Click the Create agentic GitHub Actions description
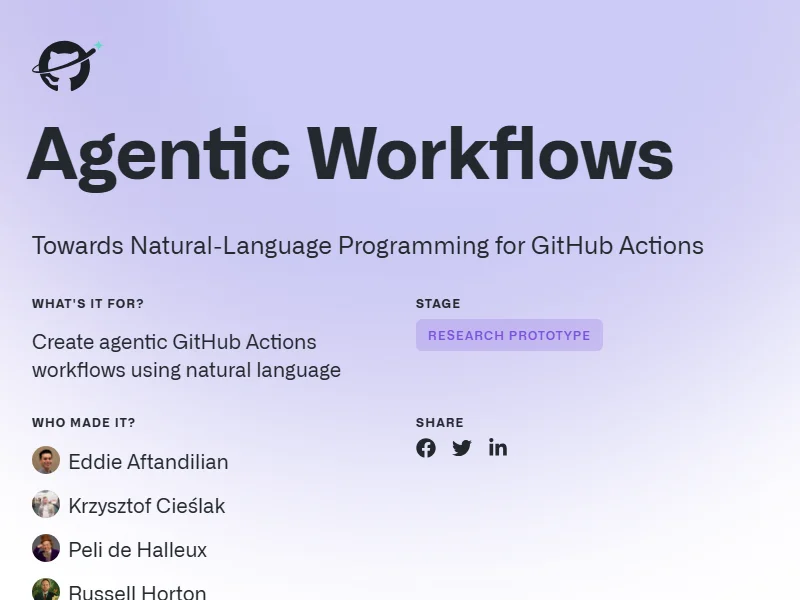 click(186, 356)
